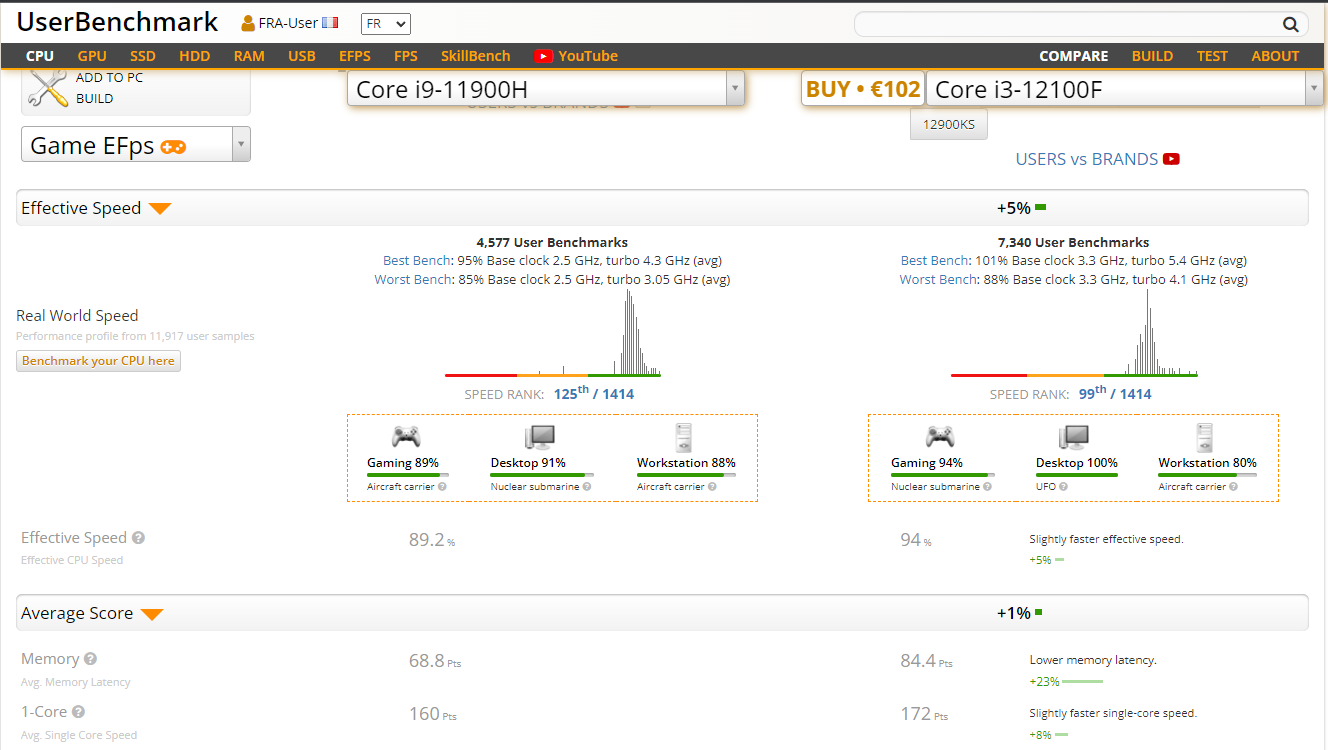Click the question mark icon next to 1-Core
This screenshot has height=750, width=1328.
point(78,712)
